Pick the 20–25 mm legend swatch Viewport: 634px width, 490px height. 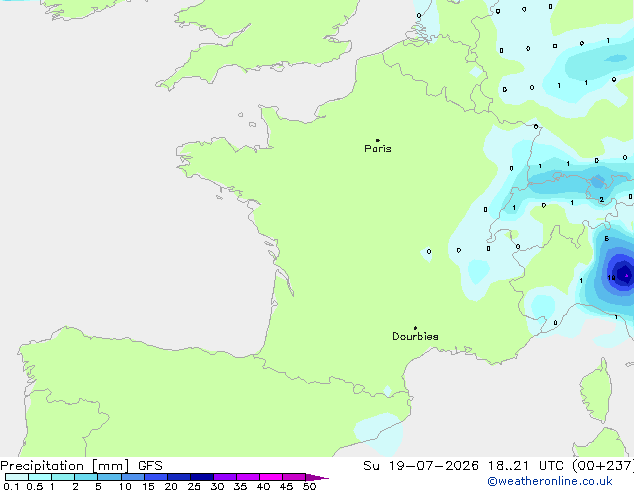point(179,477)
